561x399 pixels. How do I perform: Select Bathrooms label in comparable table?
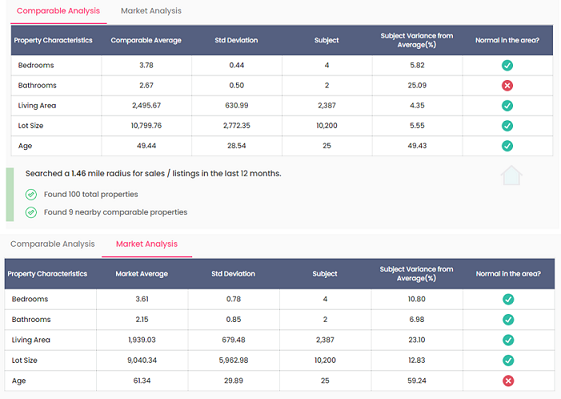tap(37, 86)
